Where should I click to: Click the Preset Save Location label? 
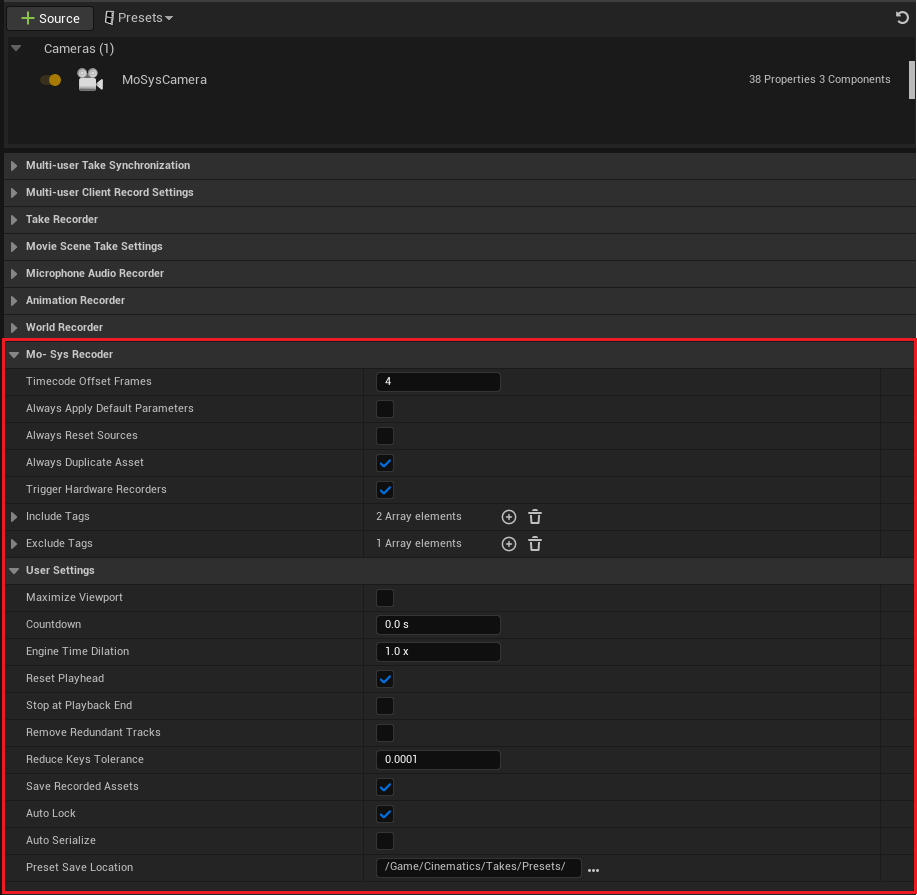[80, 868]
